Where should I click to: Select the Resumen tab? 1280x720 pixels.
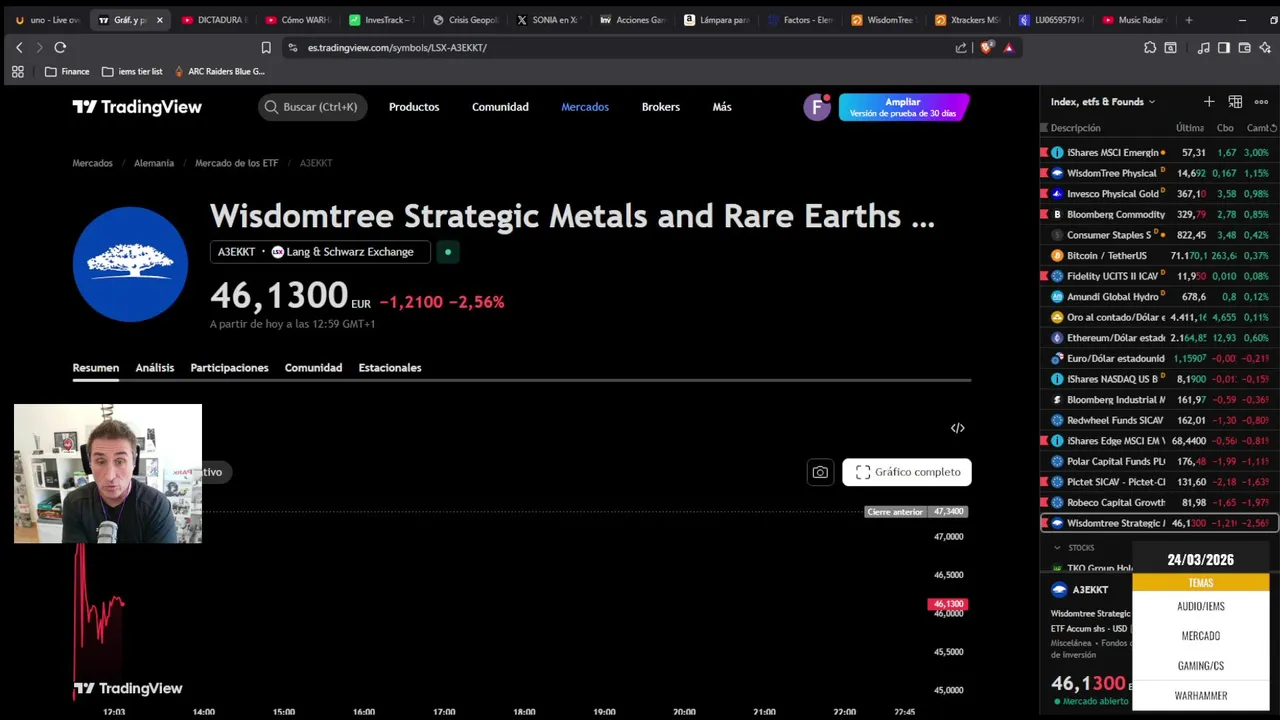95,368
